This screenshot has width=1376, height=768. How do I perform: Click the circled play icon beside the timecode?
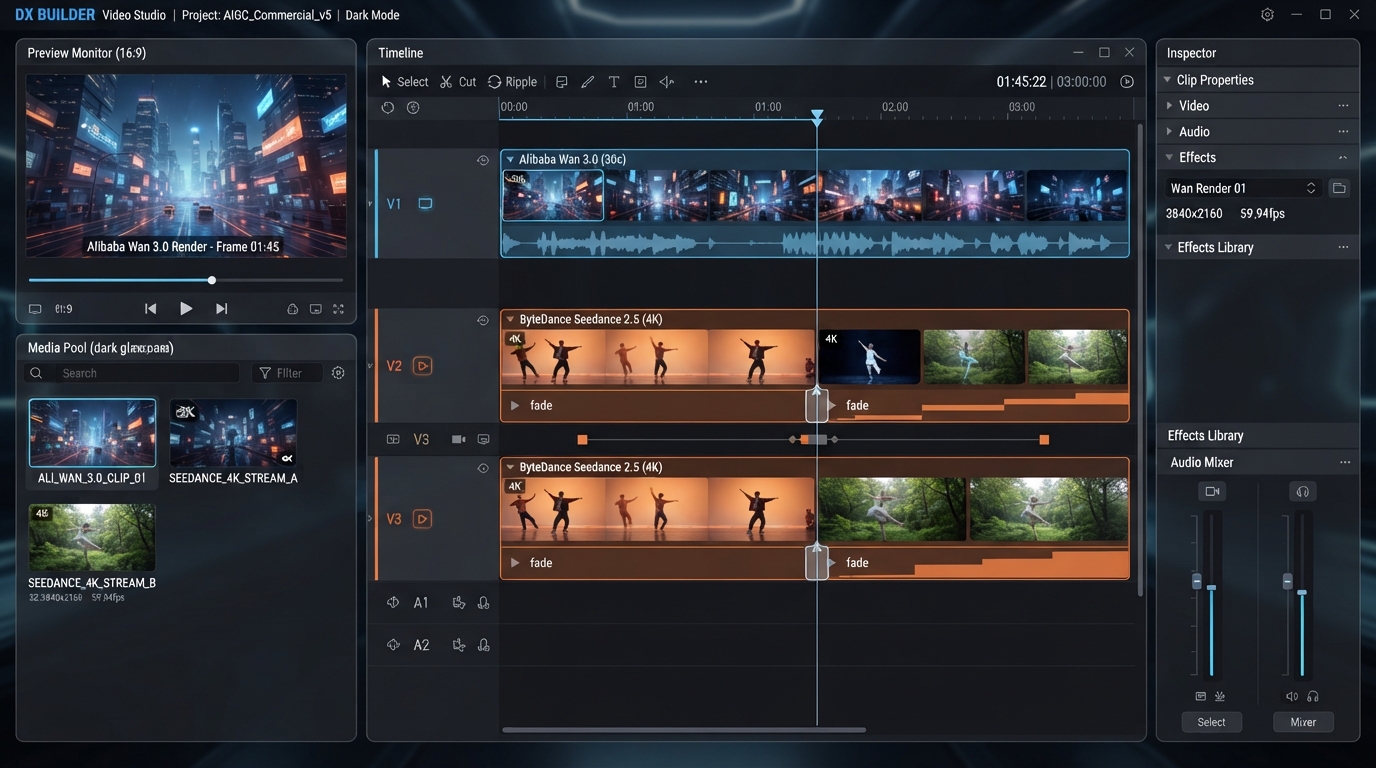(1127, 82)
